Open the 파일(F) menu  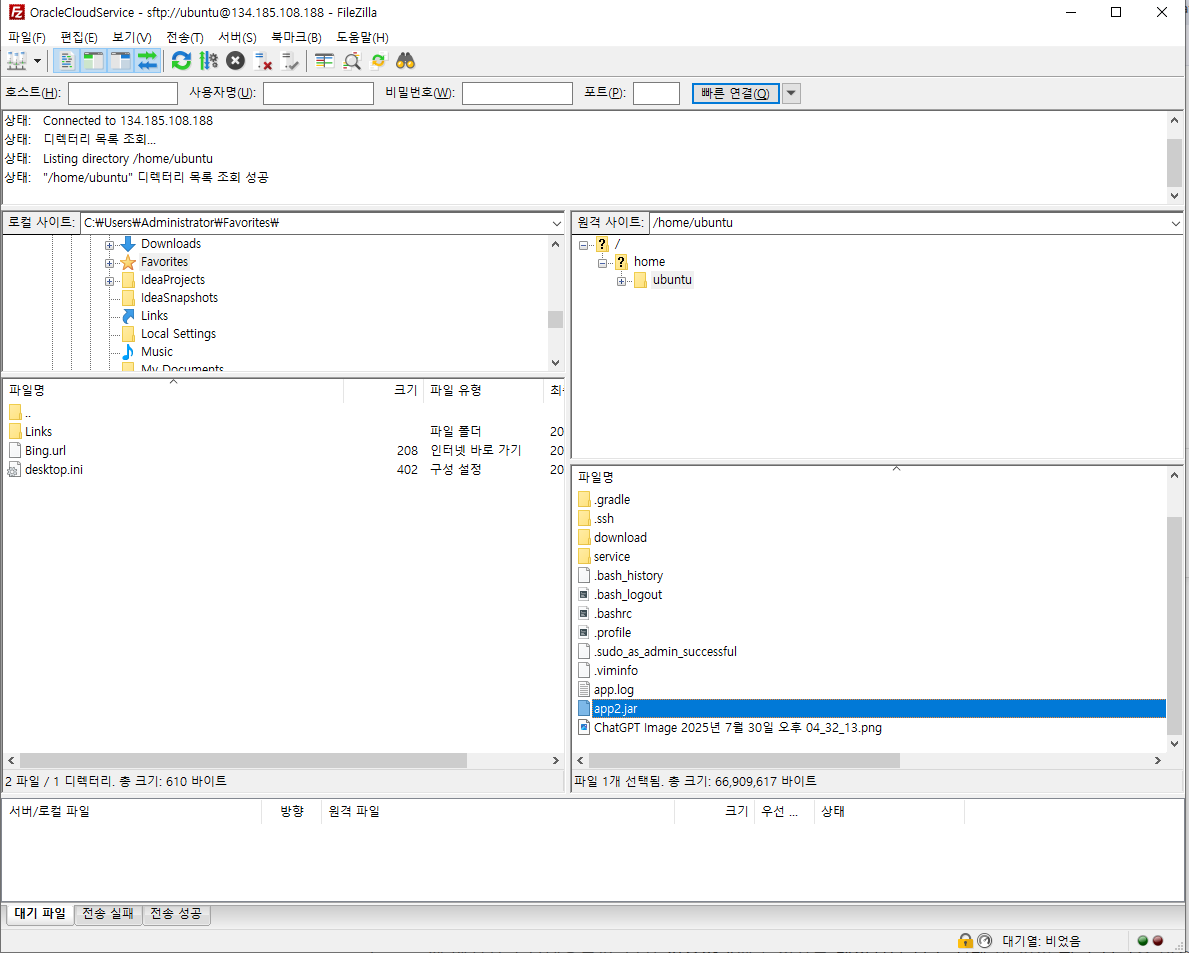coord(27,37)
